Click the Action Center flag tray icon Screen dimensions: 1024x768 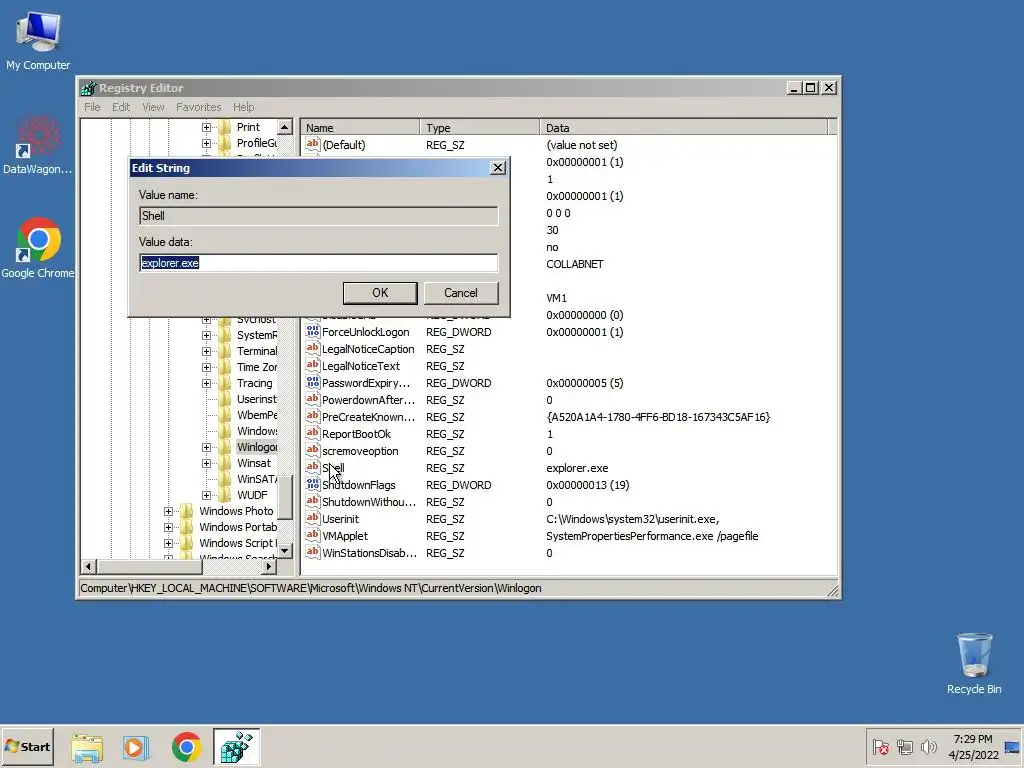click(x=880, y=747)
